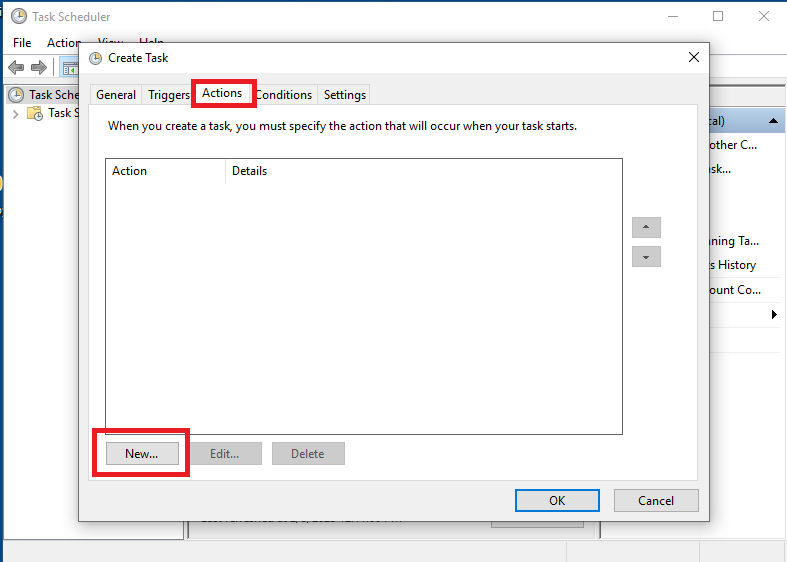
Task: Confirm the task with the OK button
Action: click(557, 500)
